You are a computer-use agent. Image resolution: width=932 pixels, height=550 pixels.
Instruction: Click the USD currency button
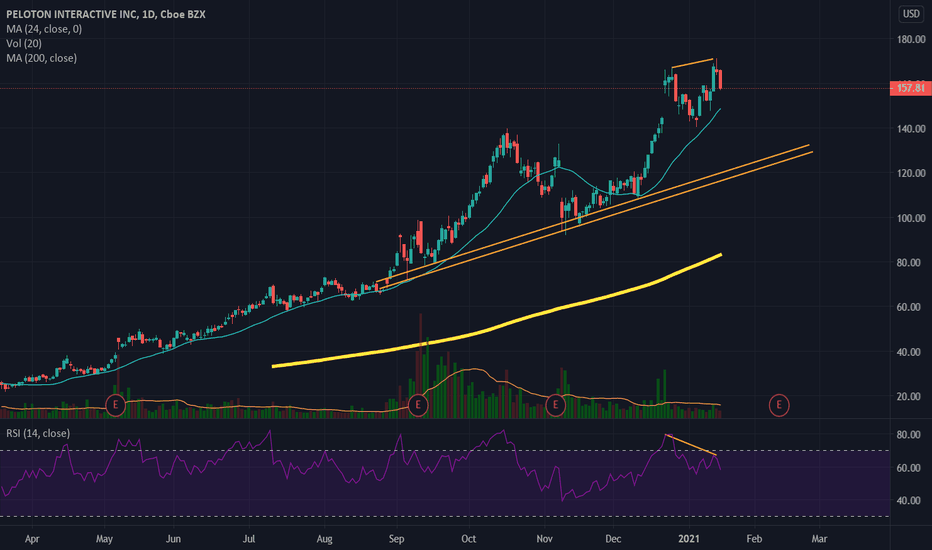pyautogui.click(x=911, y=14)
